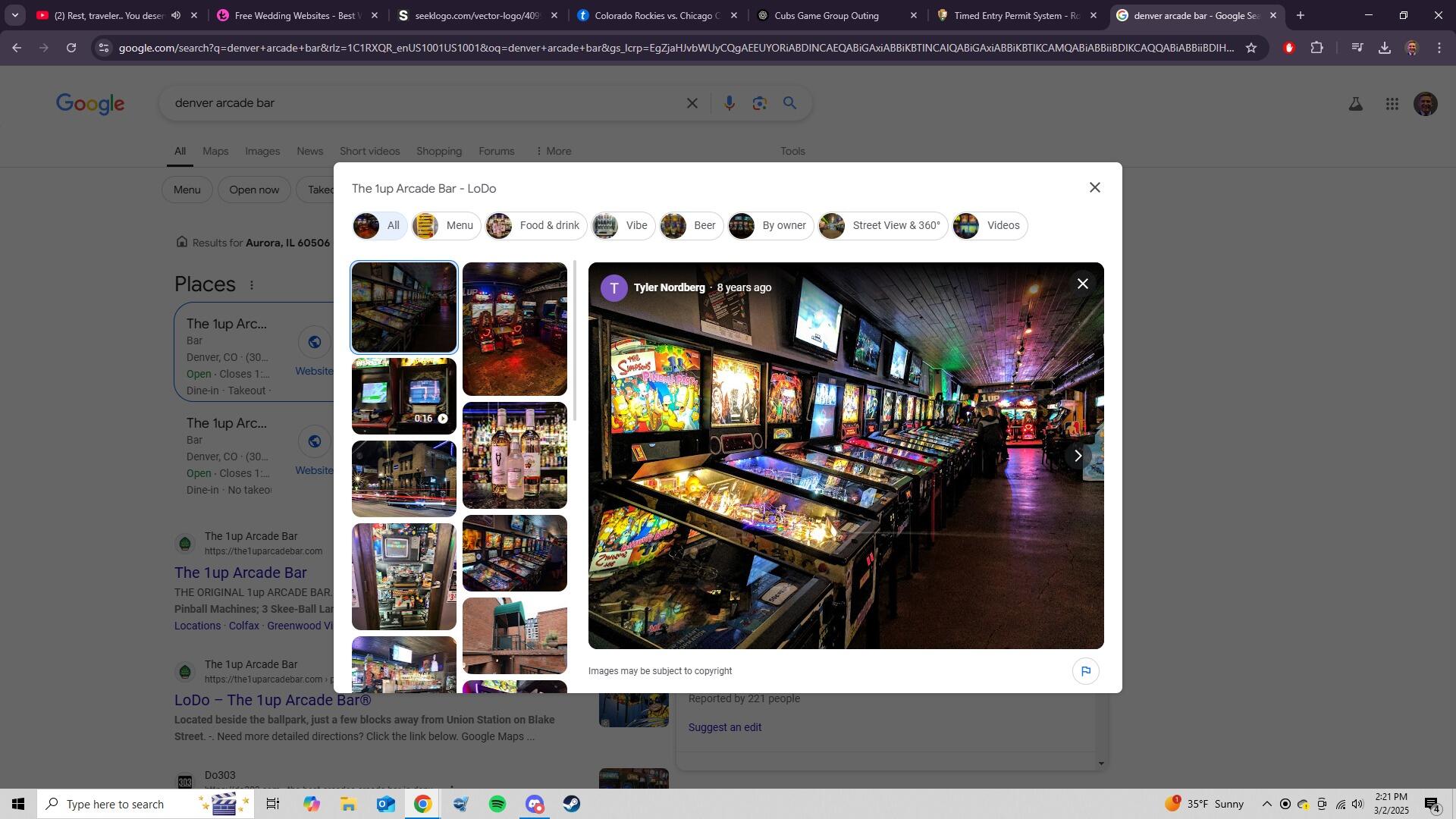Open the wine bottles thumbnail
This screenshot has height=819, width=1456.
click(515, 455)
